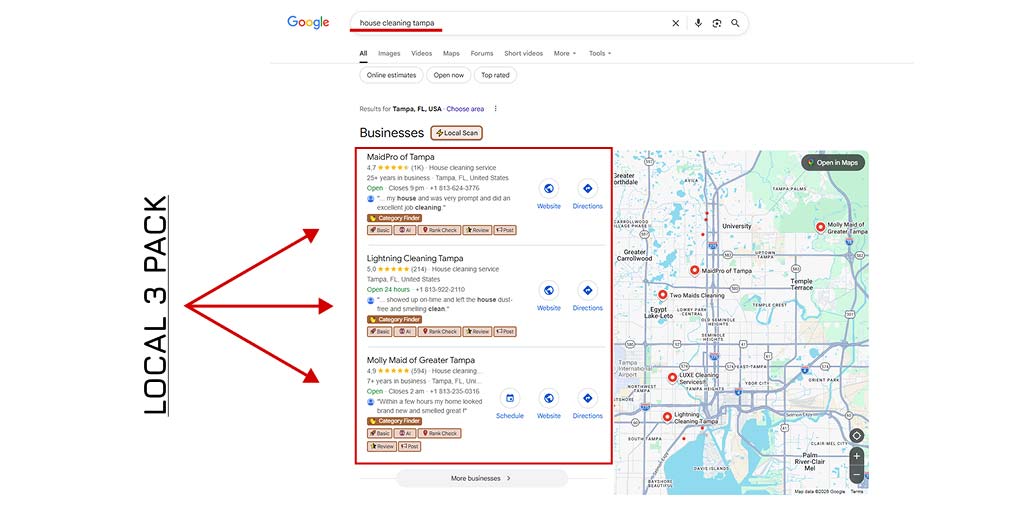The image size is (1024, 507).
Task: Get directions to MaidPro of Tampa
Action: (587, 189)
